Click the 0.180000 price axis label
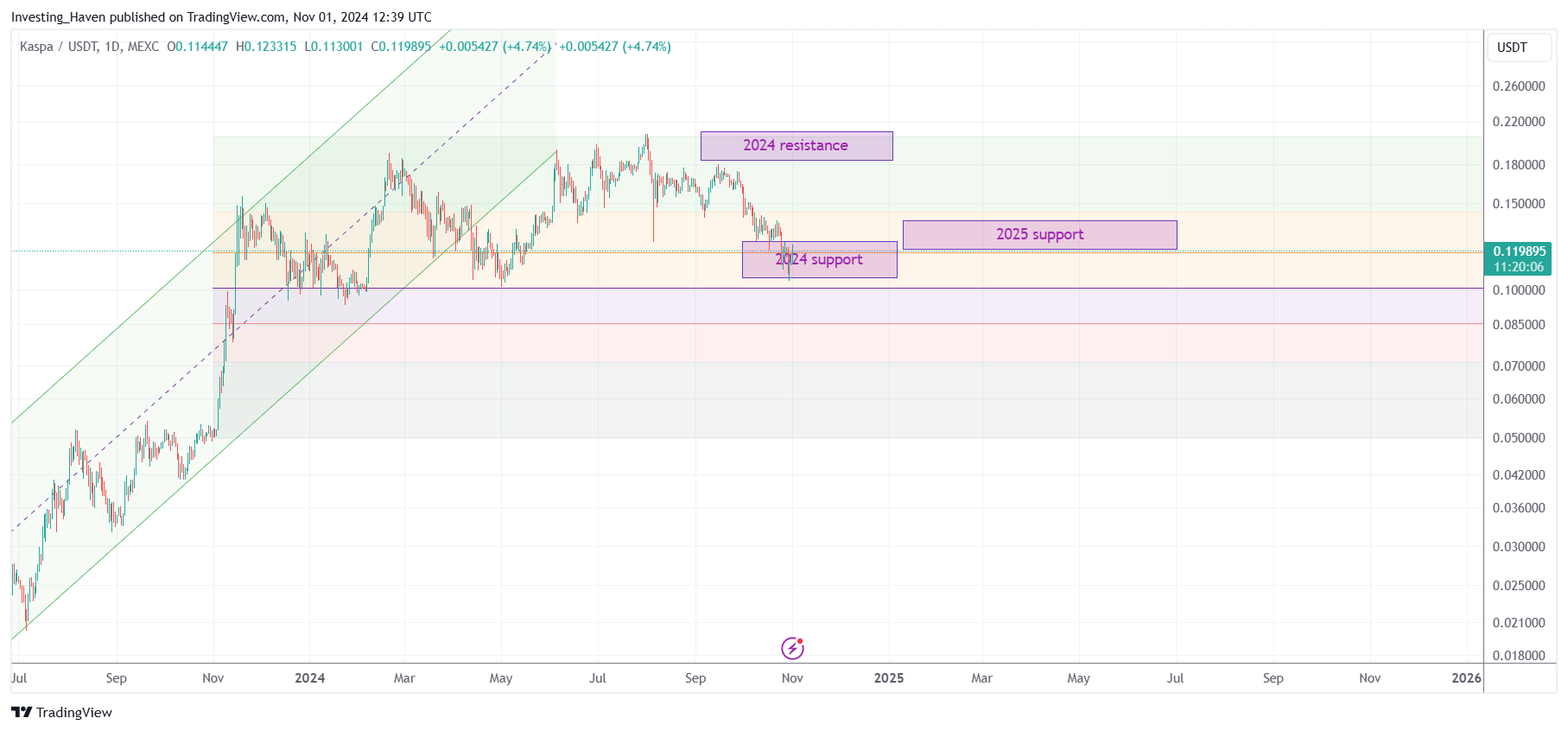Screen dimensions: 1568x731 1519,165
